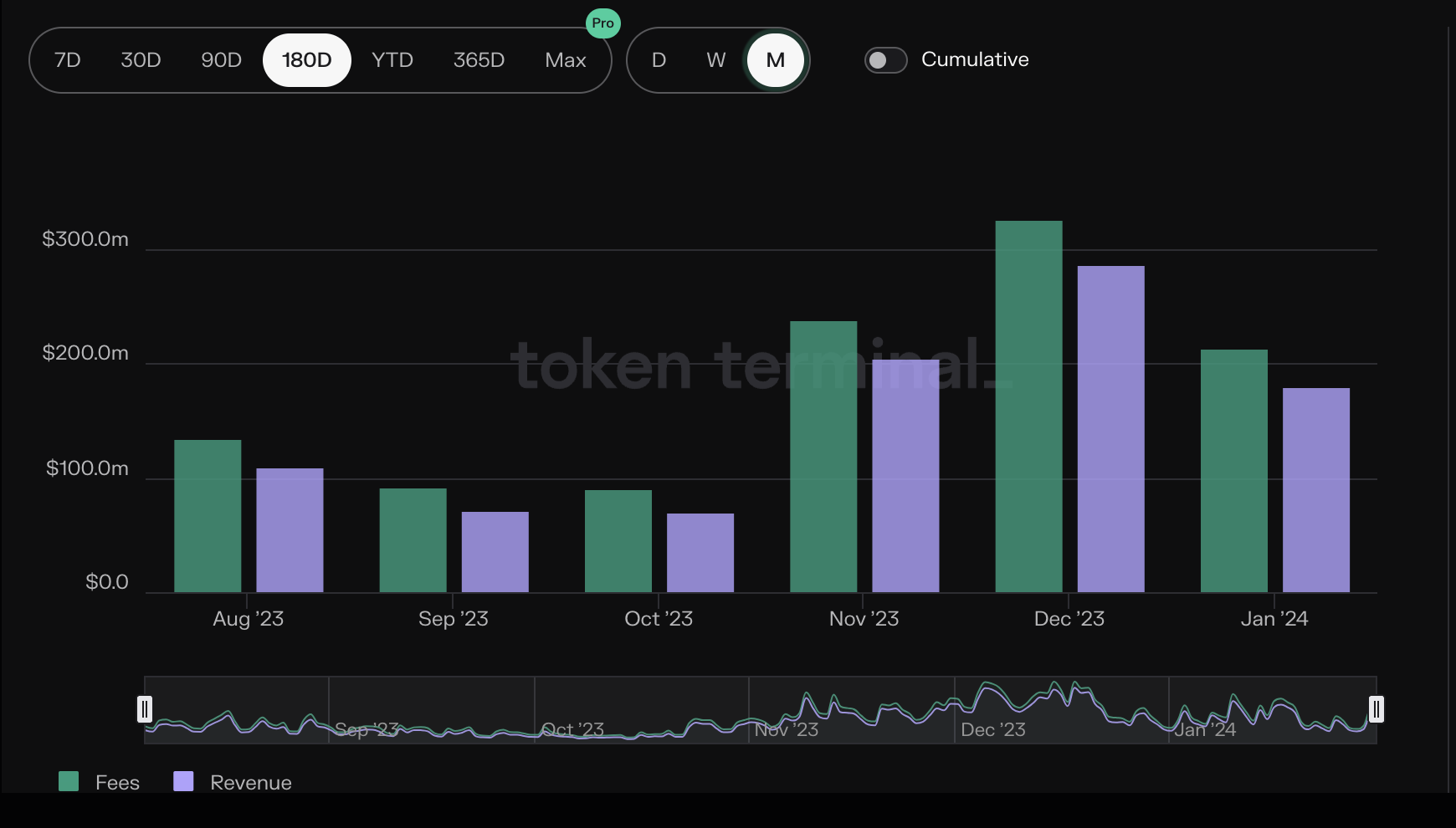Switch to the 90D view

click(x=221, y=59)
